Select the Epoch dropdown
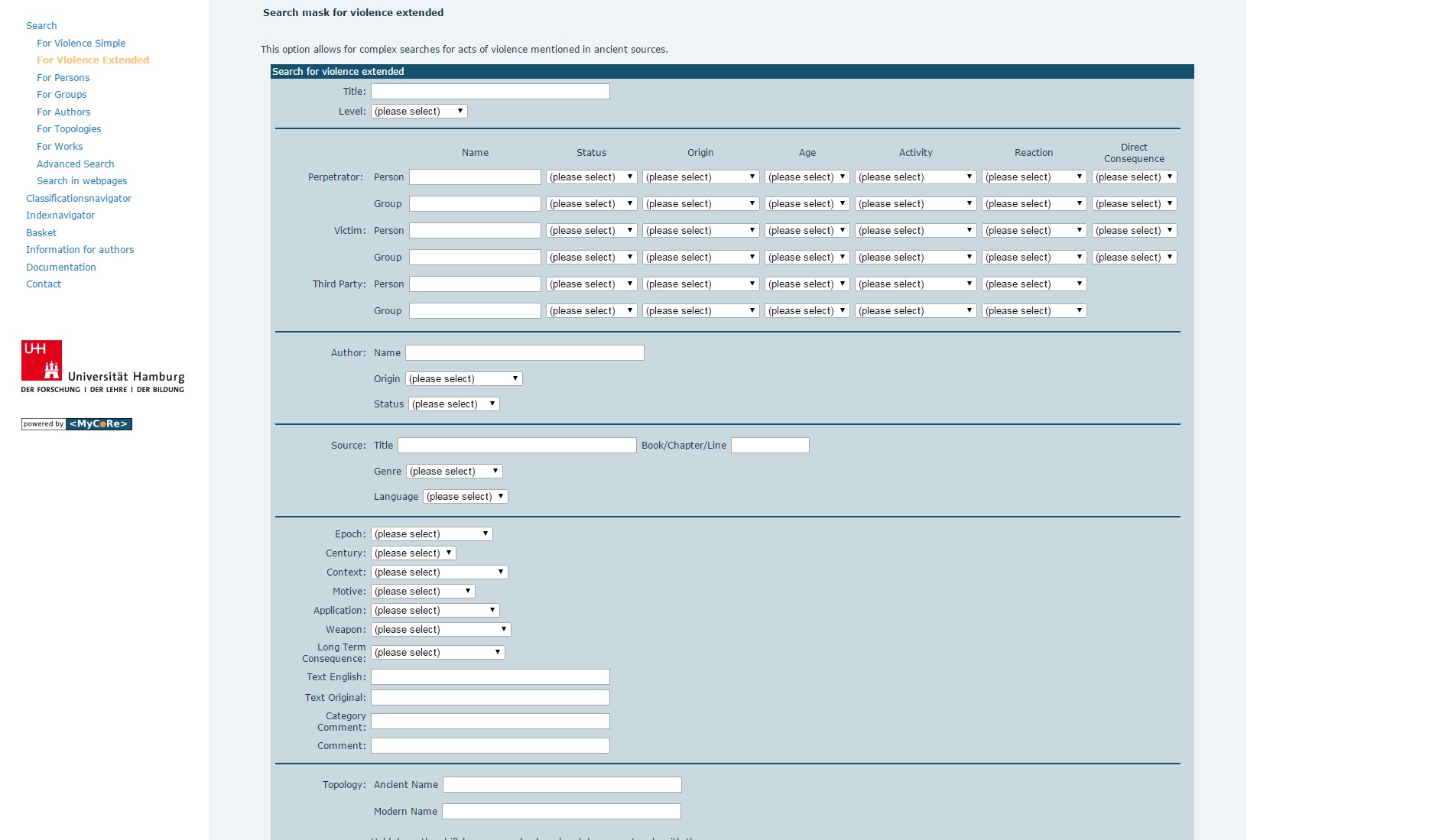1455x840 pixels. tap(431, 534)
